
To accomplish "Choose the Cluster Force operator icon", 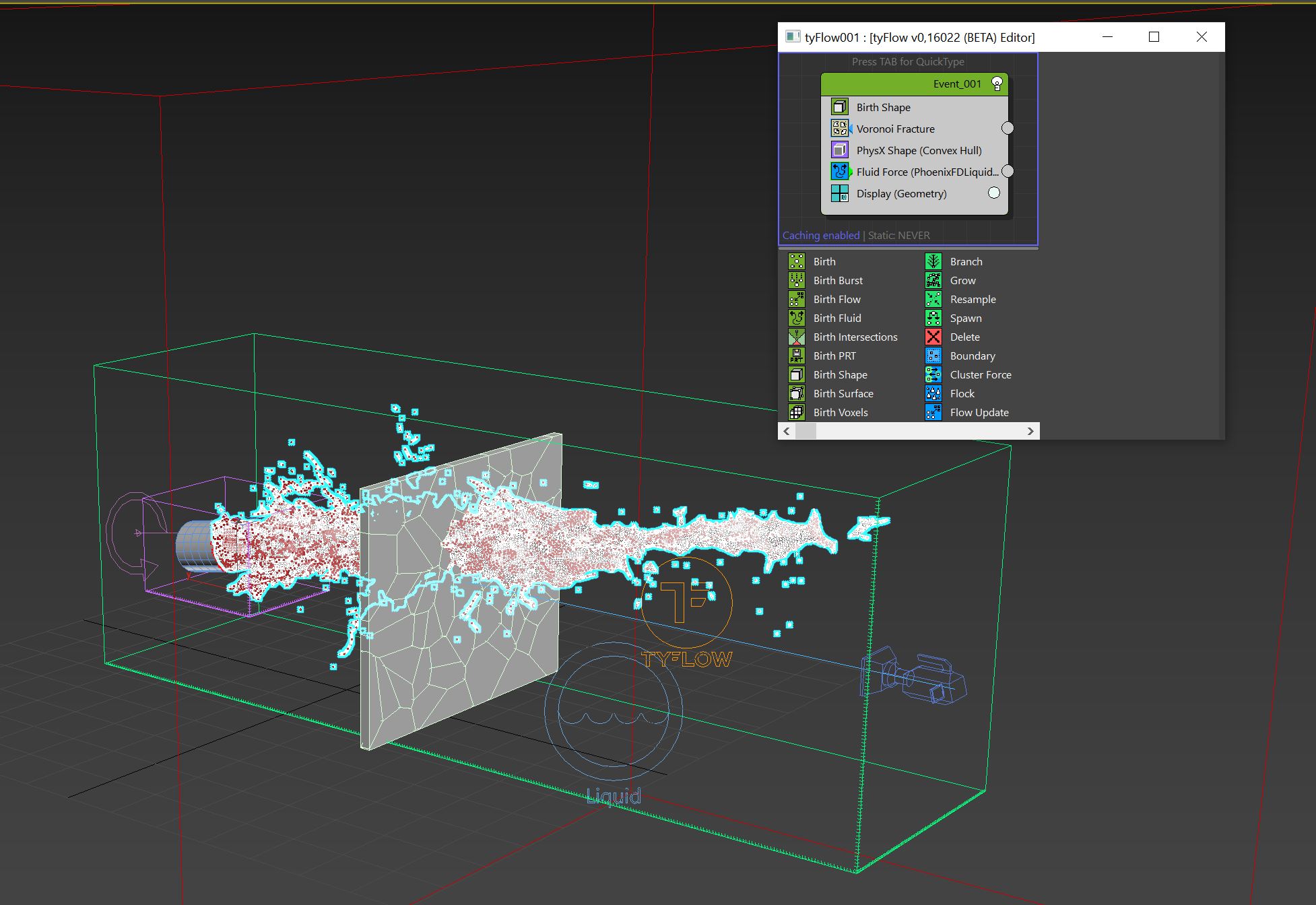I will tap(933, 374).
